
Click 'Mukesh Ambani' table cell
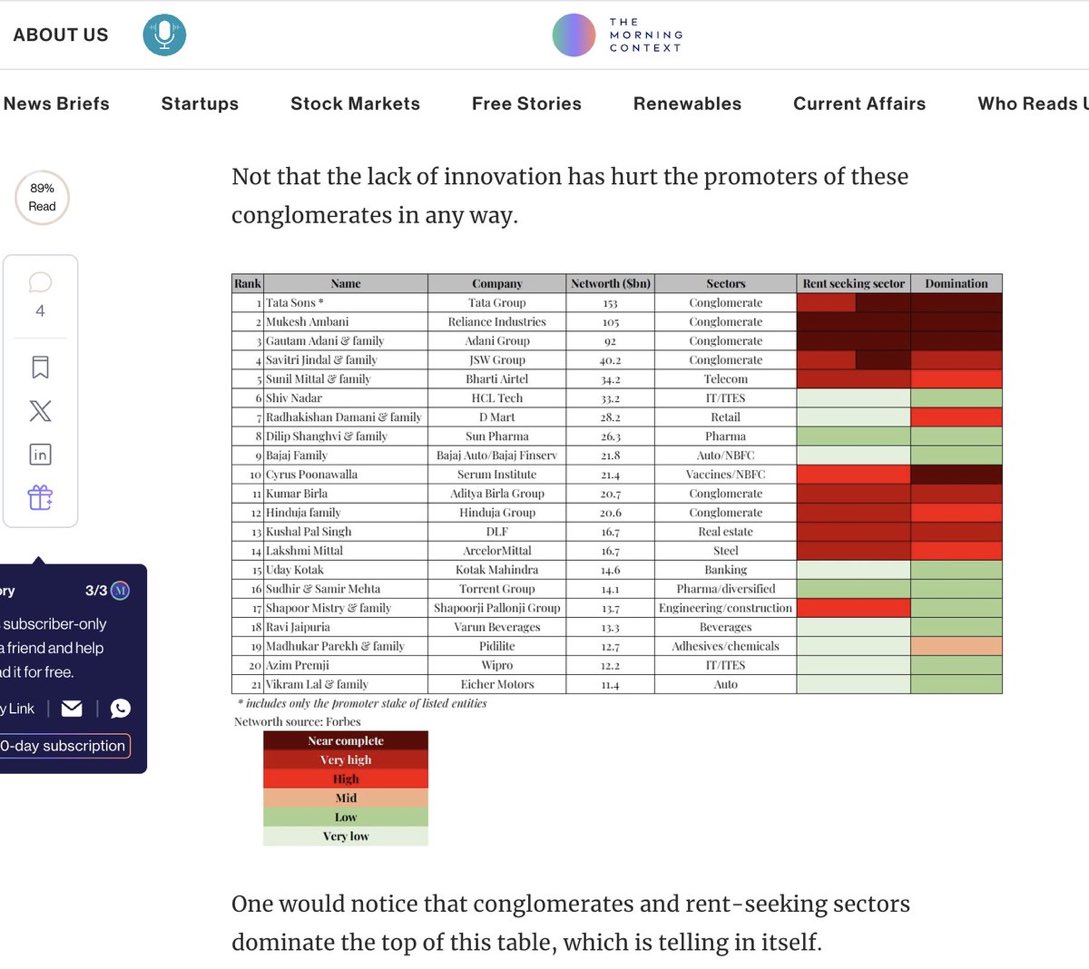click(345, 322)
